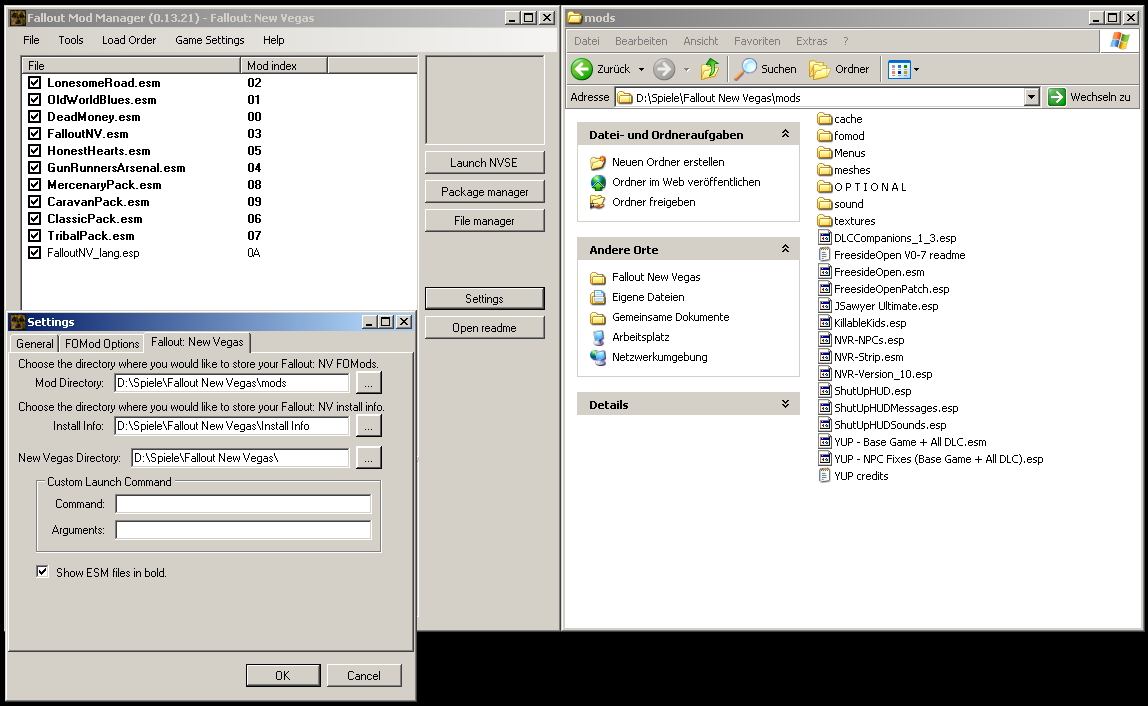The height and width of the screenshot is (706, 1148).
Task: Select the DLCCompanions_1_3.esp file icon
Action: tap(825, 237)
